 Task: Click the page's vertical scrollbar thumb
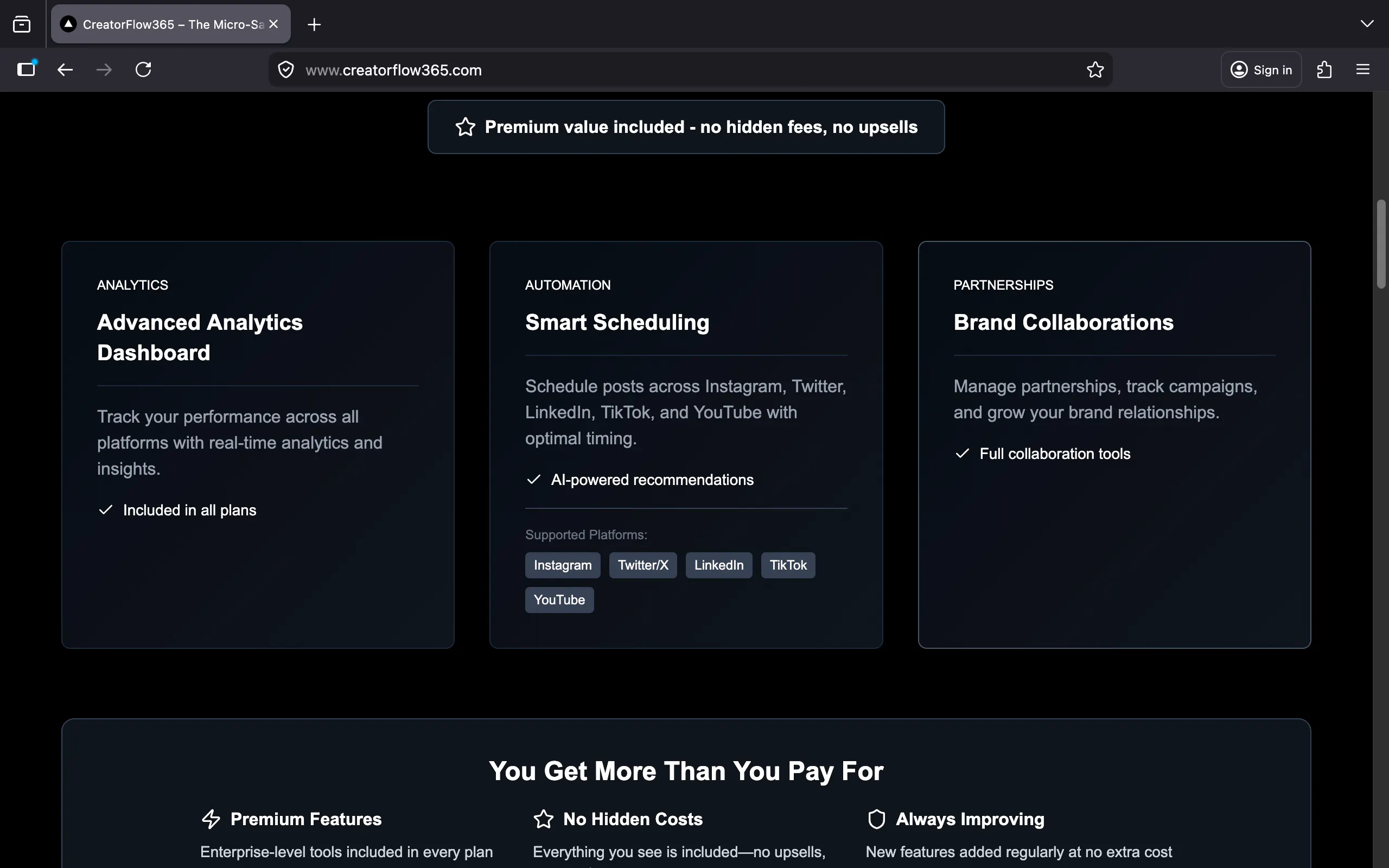(1381, 244)
